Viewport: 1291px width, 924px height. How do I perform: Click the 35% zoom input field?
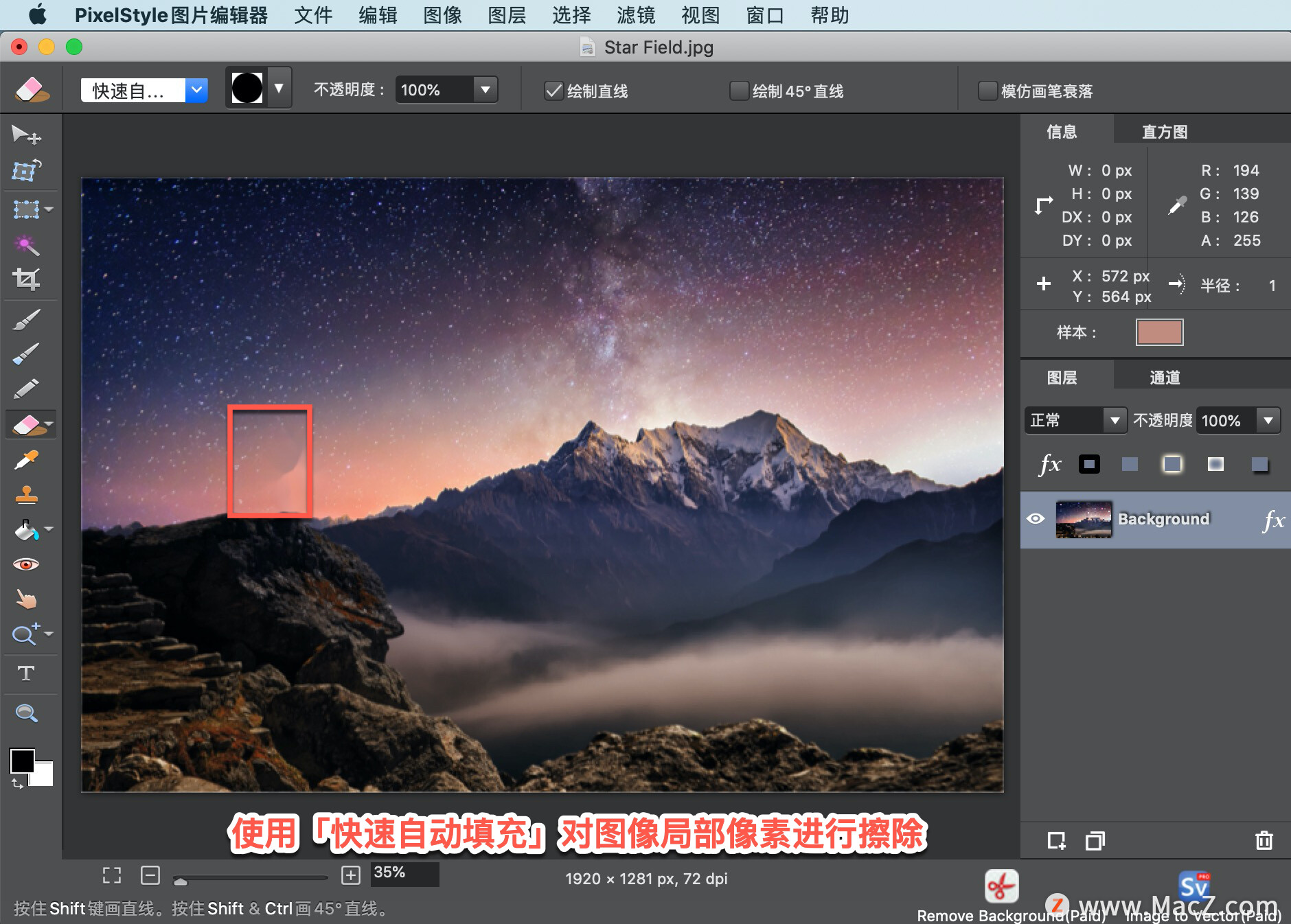[405, 873]
